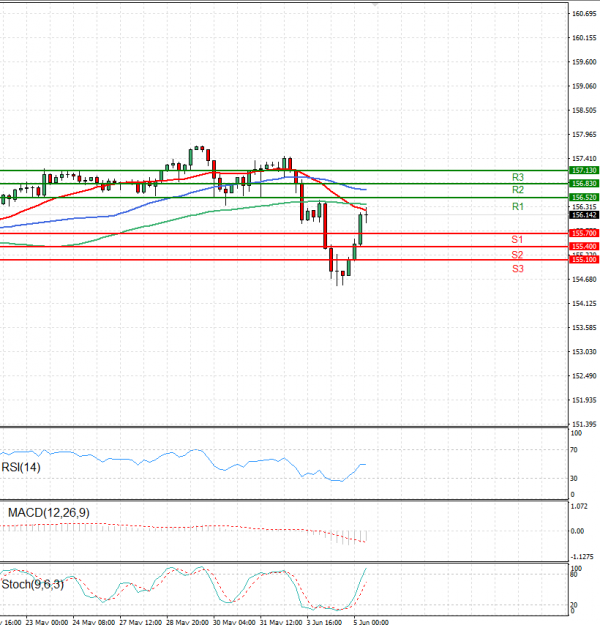Click the RSI 70 level value
Screen dimensions: 600x625
(x=574, y=450)
